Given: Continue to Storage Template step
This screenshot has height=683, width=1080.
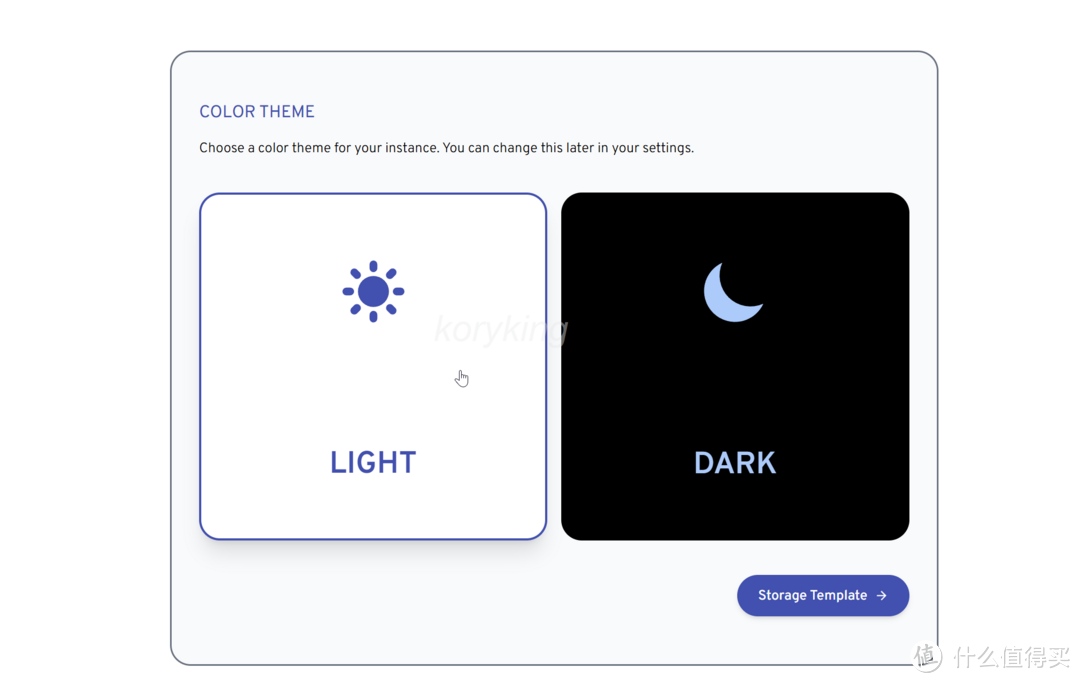Looking at the screenshot, I should [822, 595].
